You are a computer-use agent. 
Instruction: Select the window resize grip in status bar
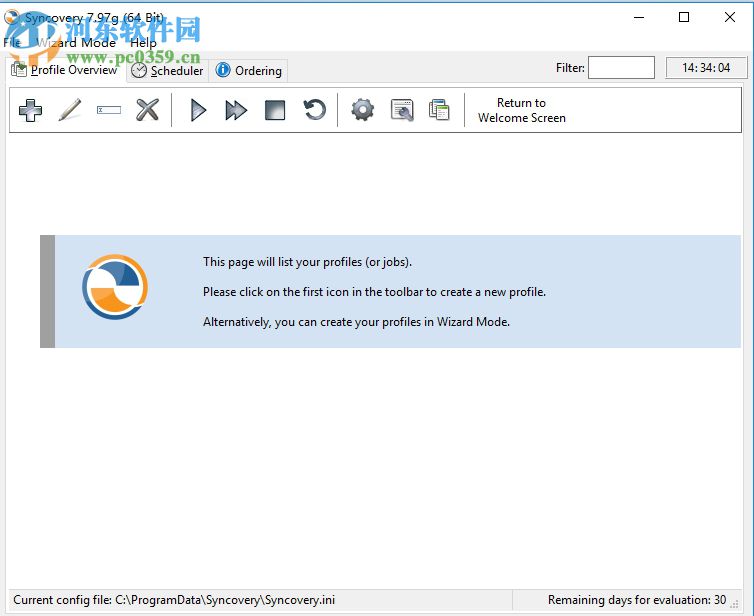[x=735, y=604]
